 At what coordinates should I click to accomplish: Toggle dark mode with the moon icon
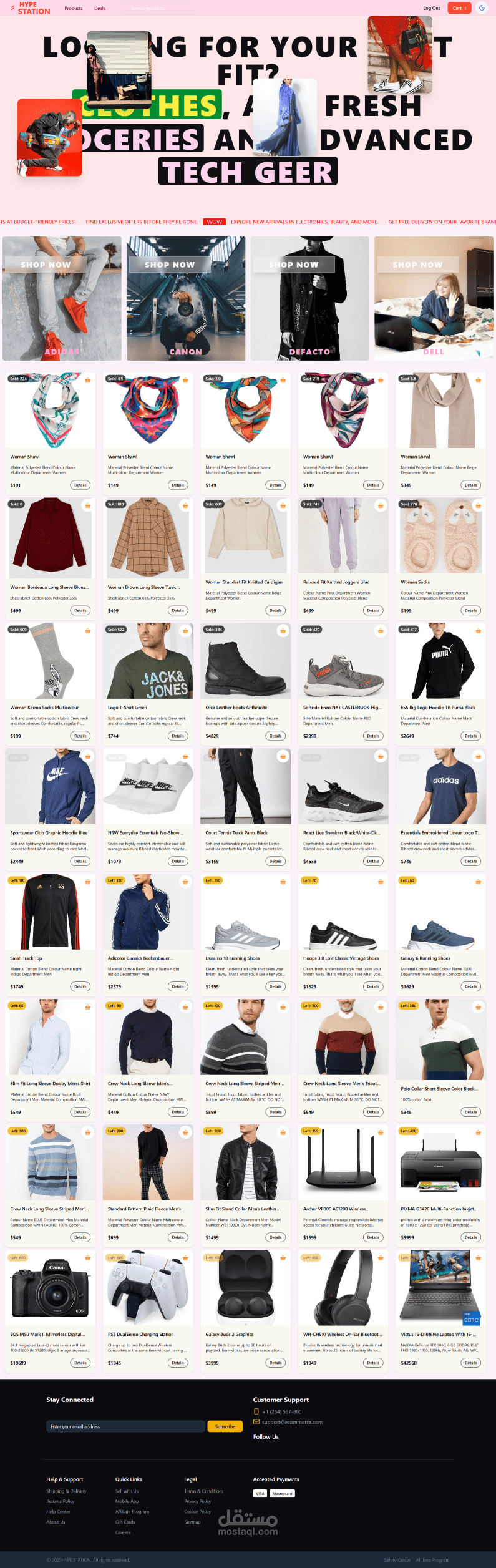click(482, 8)
